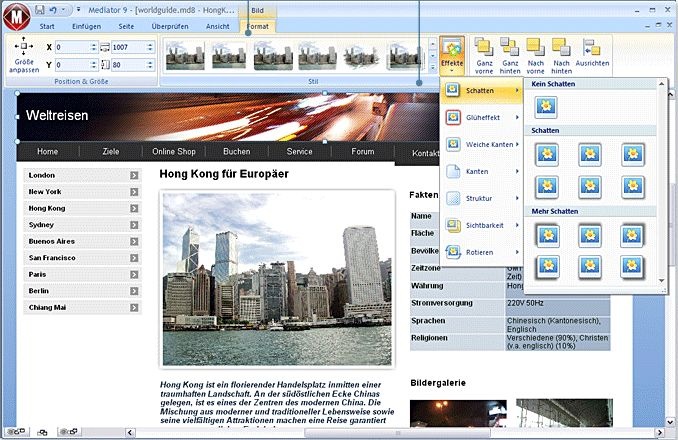This screenshot has height=440, width=678.
Task: Undo the last action in the title bar
Action: (53, 10)
